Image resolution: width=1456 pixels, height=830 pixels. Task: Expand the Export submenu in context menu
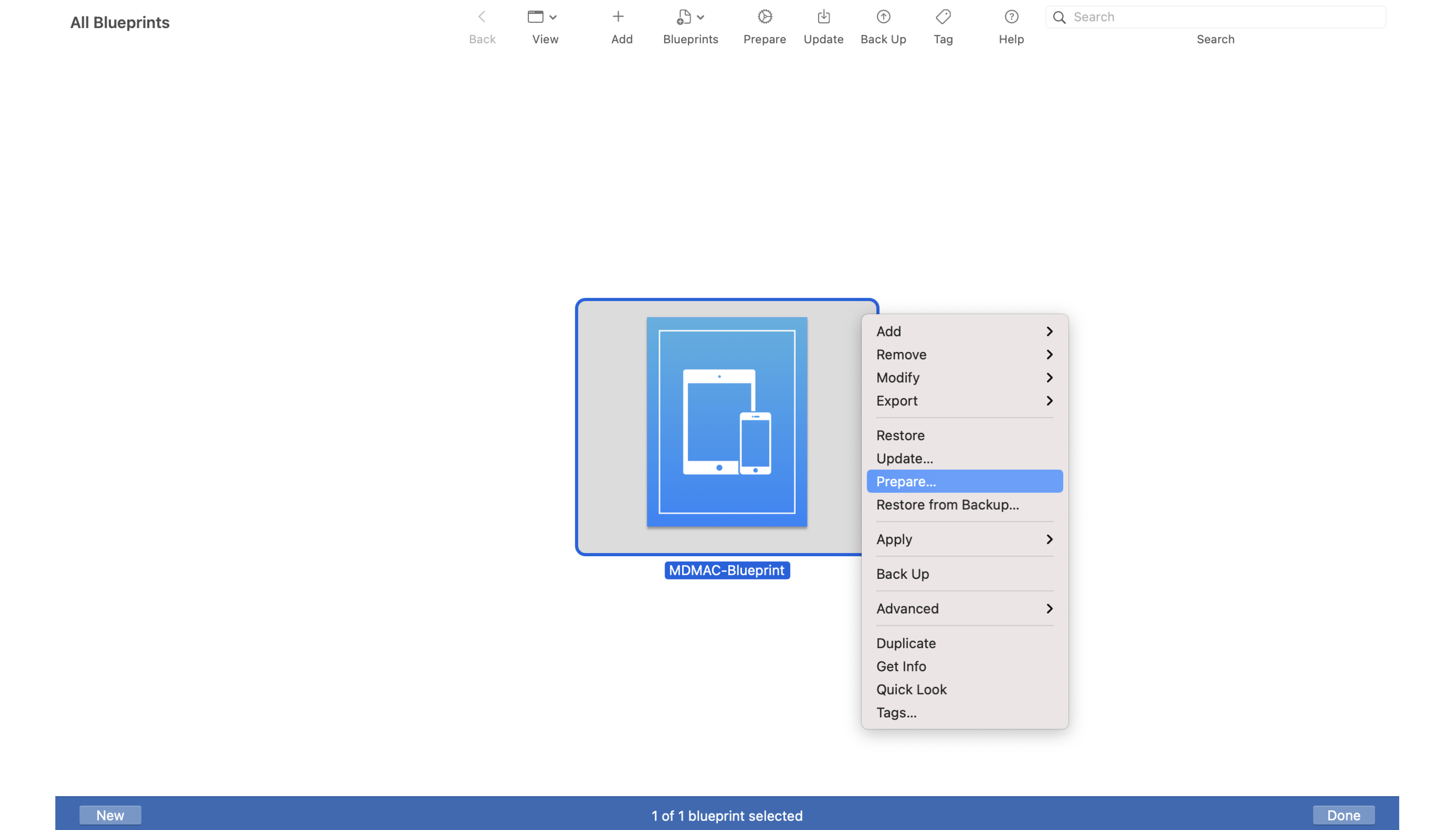[964, 401]
